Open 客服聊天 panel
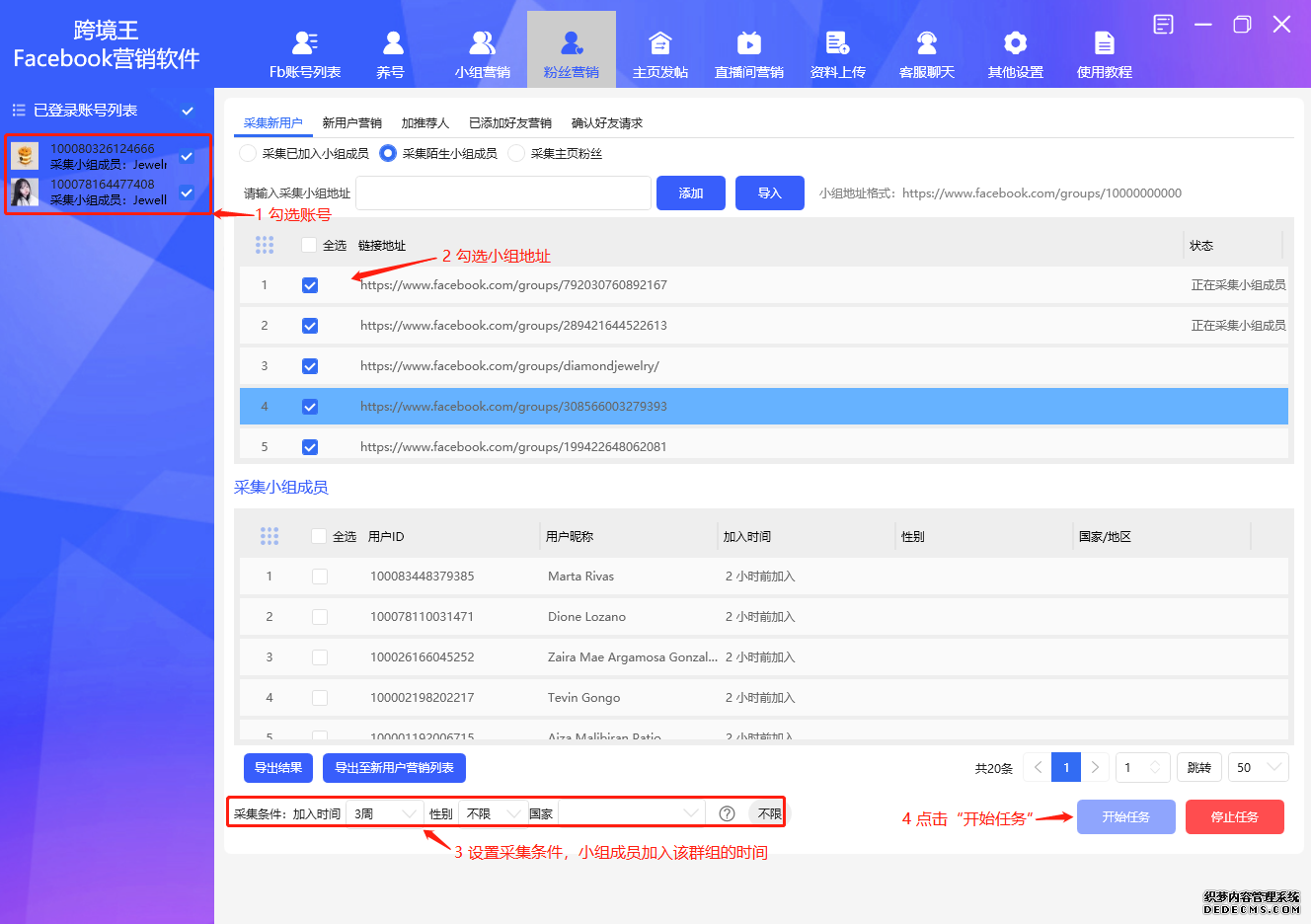 [x=926, y=49]
